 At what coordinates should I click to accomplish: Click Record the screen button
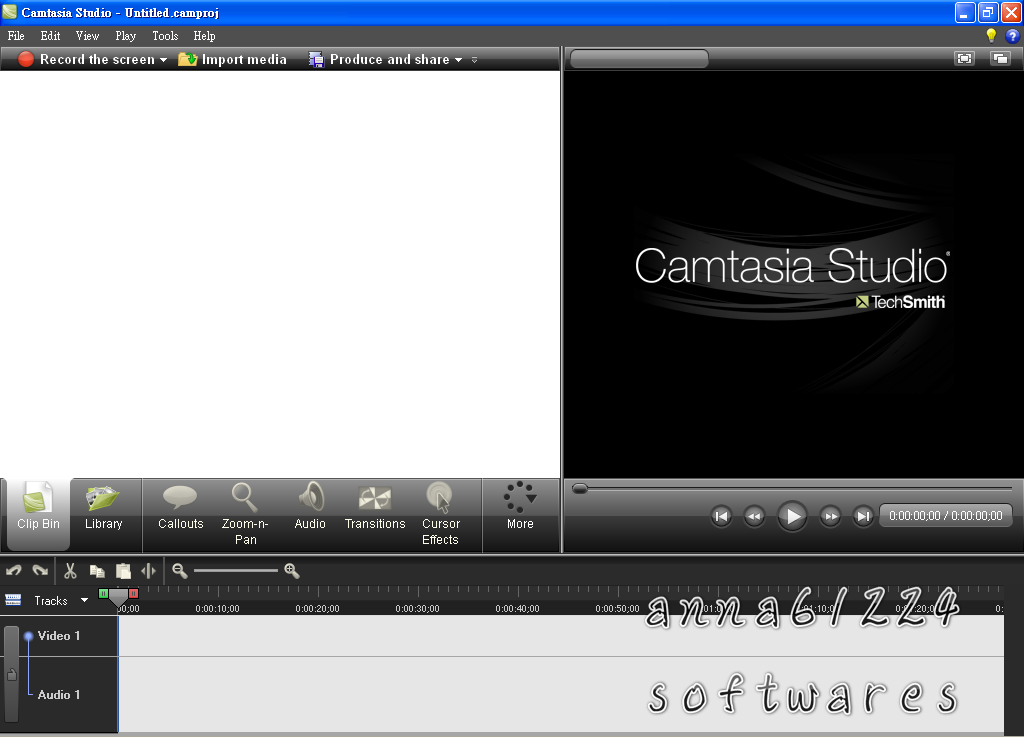point(86,59)
